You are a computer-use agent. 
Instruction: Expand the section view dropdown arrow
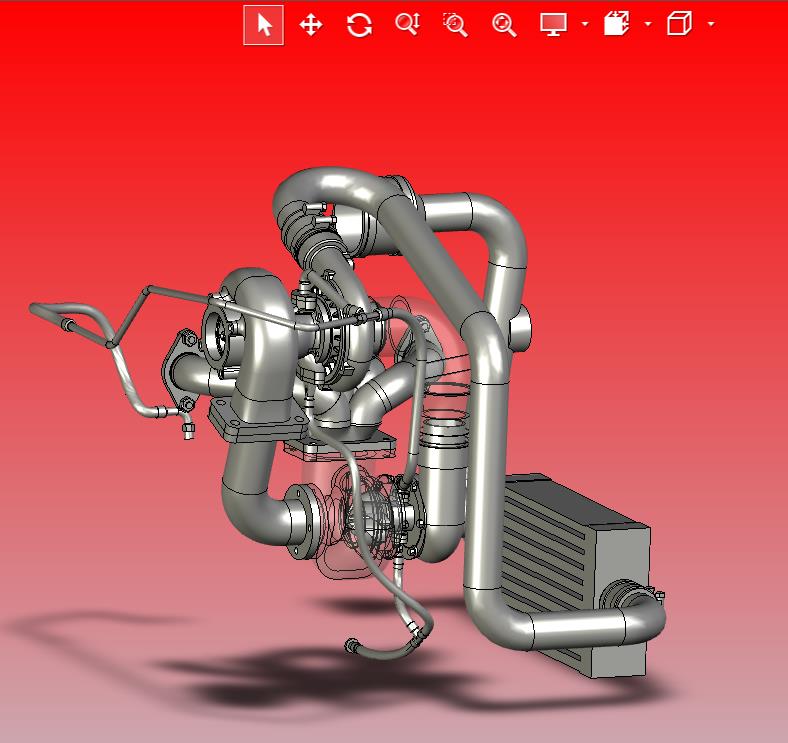(648, 24)
